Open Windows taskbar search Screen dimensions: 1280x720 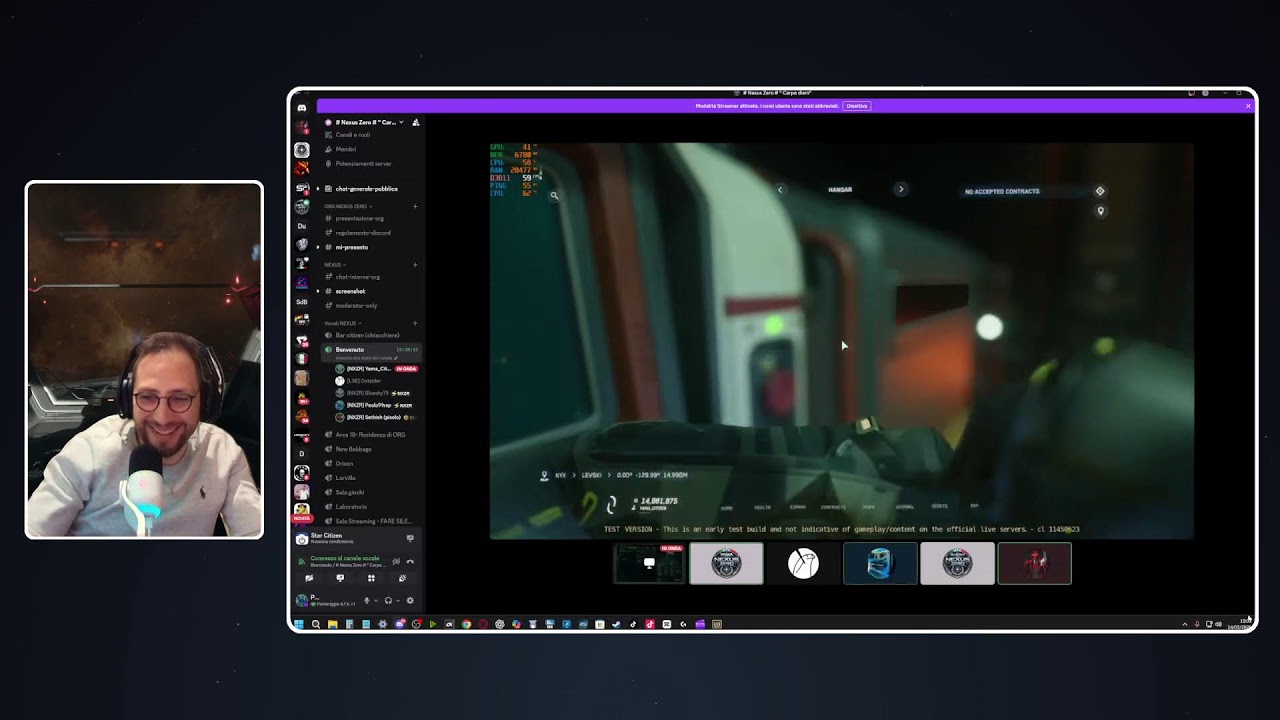pyautogui.click(x=316, y=624)
